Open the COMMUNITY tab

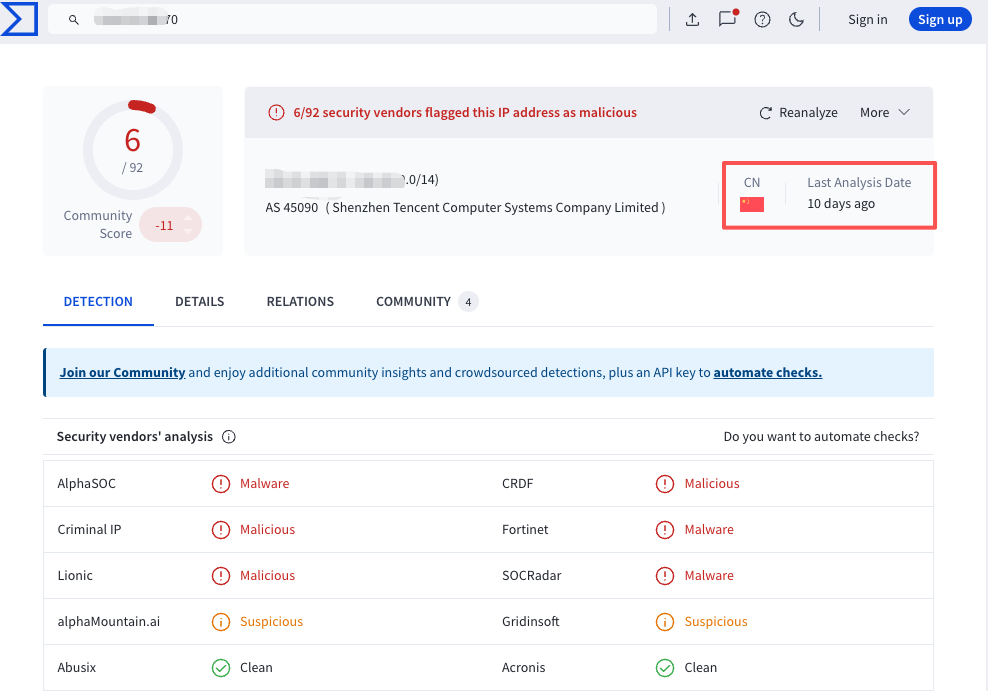click(x=413, y=301)
